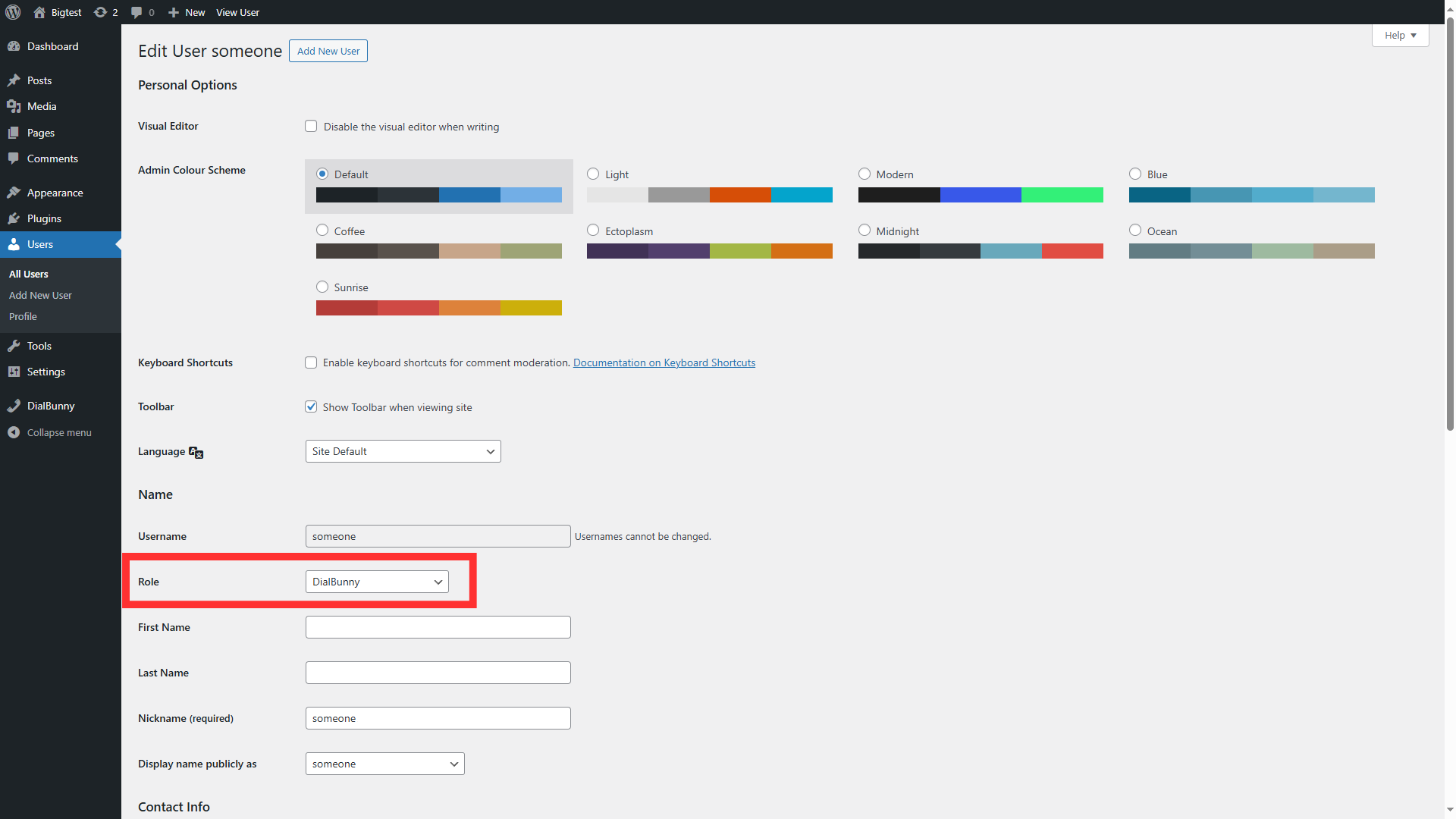The height and width of the screenshot is (819, 1456).
Task: Open the Language Site Default dropdown
Action: 403,451
